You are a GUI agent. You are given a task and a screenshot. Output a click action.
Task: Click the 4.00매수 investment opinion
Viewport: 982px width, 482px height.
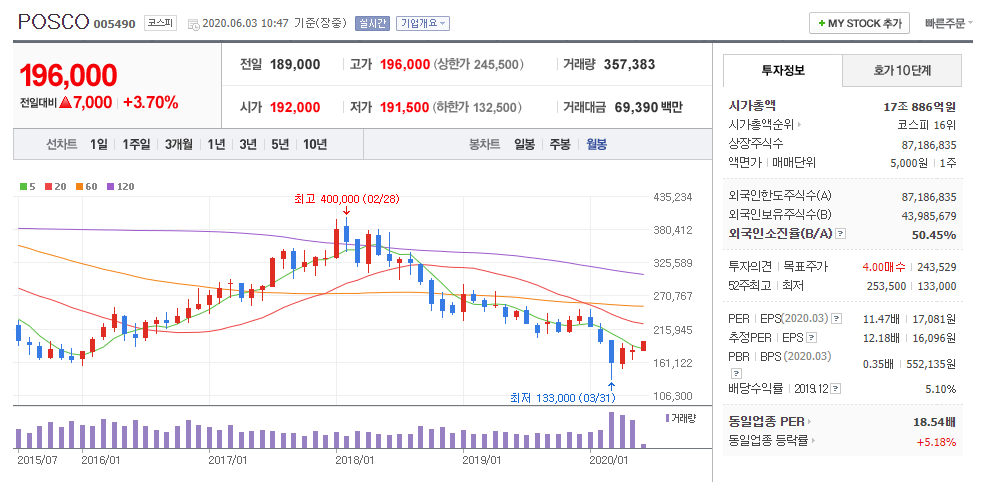pyautogui.click(x=884, y=267)
